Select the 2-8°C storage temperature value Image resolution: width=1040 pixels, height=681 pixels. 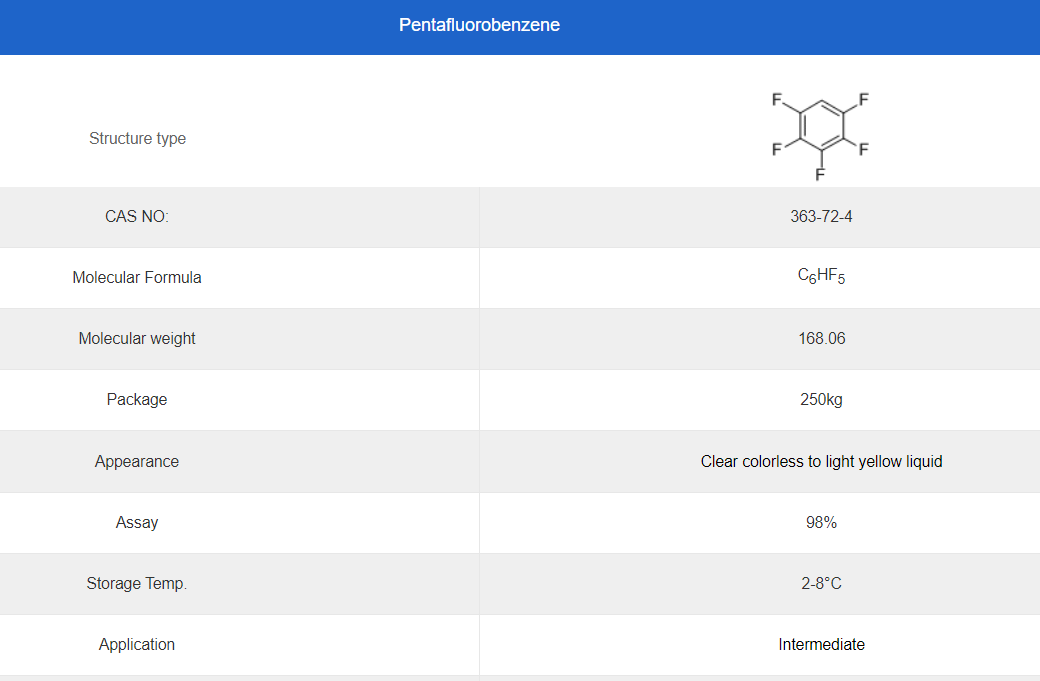tap(821, 584)
